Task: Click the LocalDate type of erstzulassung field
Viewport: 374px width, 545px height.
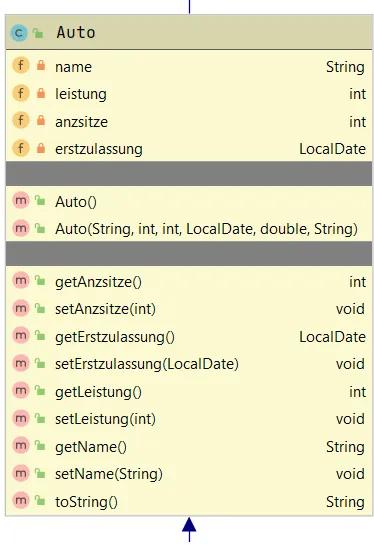Action: point(332,149)
